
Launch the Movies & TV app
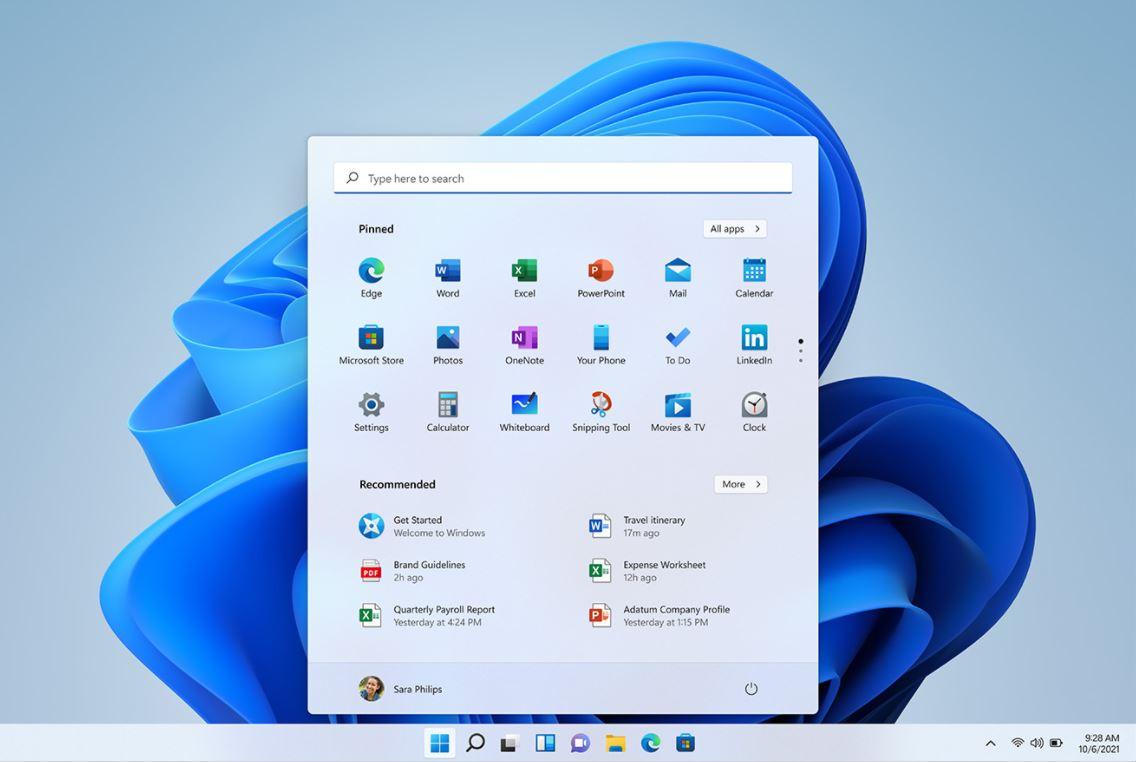click(x=677, y=406)
